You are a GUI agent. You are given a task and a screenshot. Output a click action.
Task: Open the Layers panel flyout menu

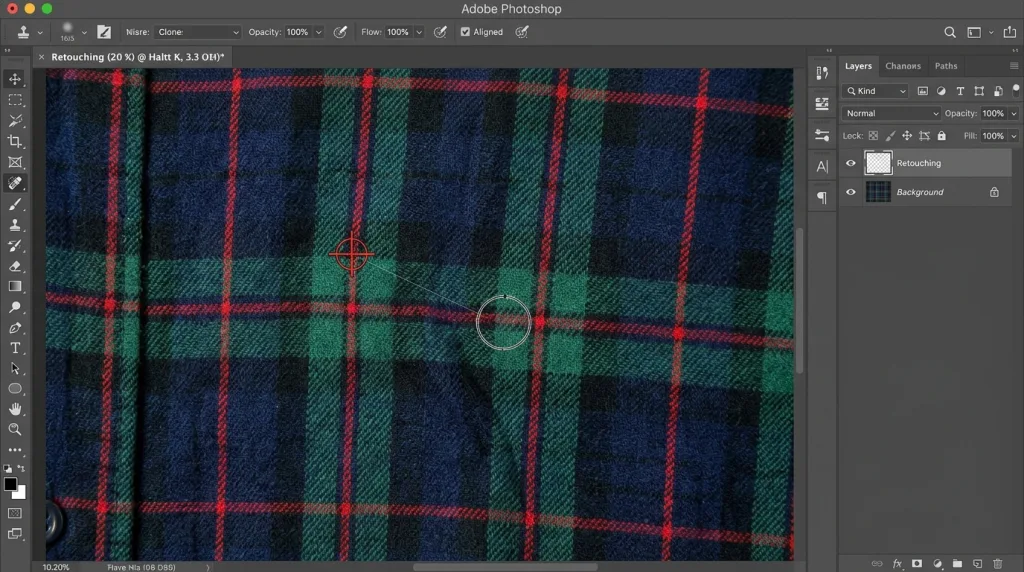pos(1014,66)
